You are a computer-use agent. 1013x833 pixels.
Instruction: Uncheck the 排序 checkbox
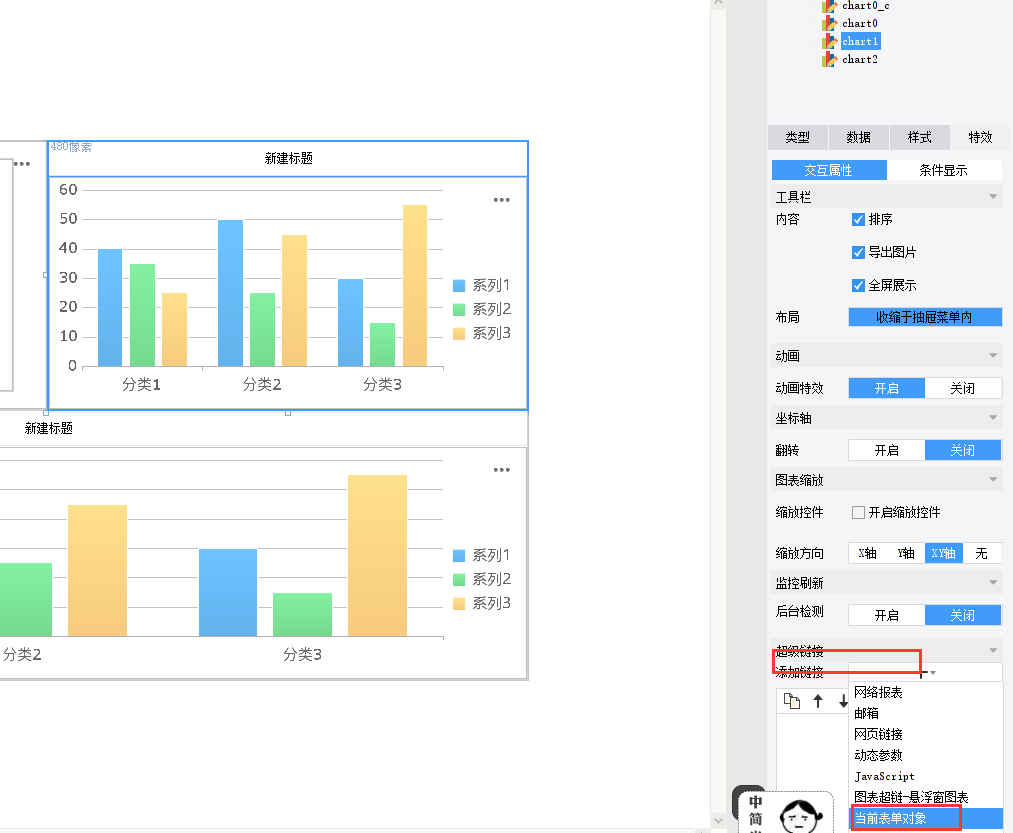(858, 220)
